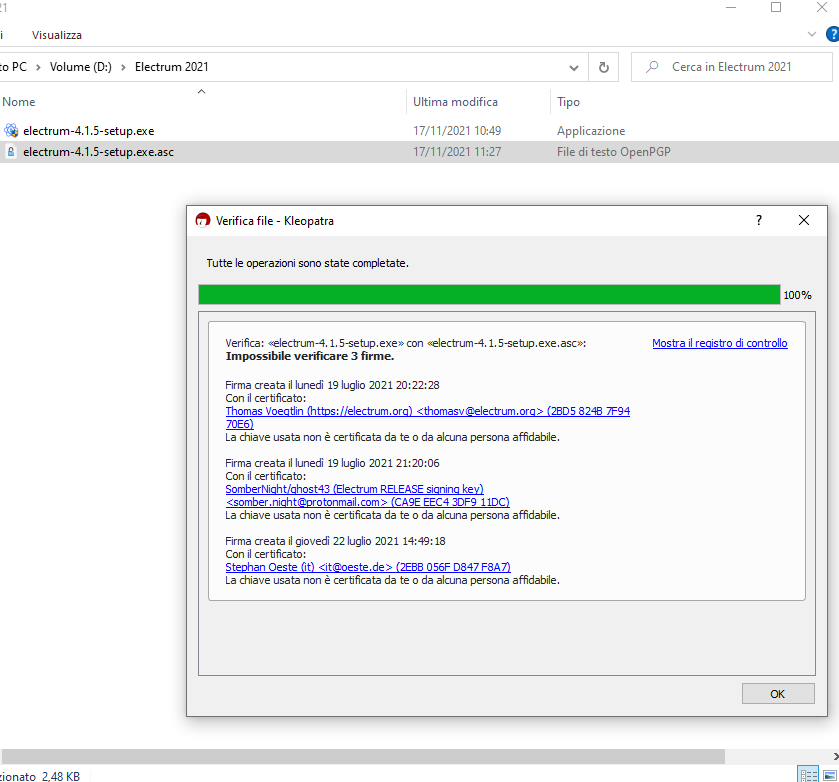This screenshot has width=839, height=782.
Task: Click the 17/11/2021 10:49 date cell
Action: [x=457, y=131]
